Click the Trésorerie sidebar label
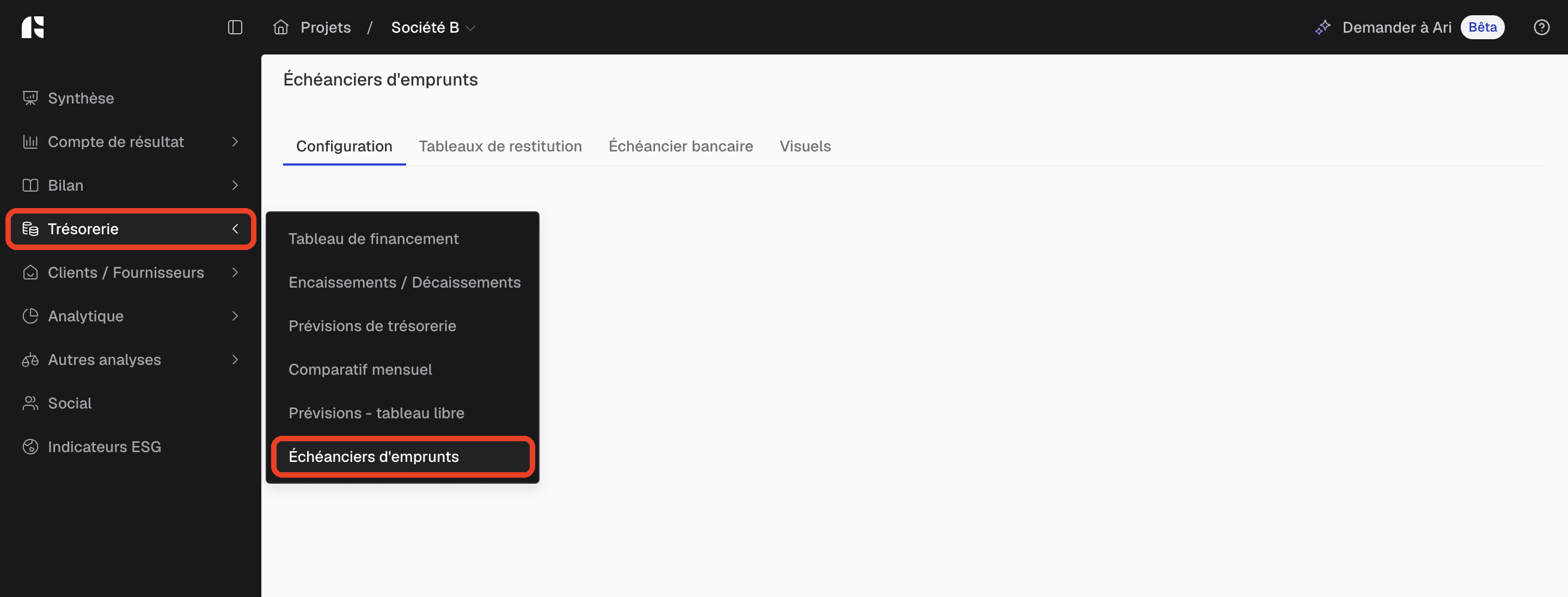 (x=83, y=229)
